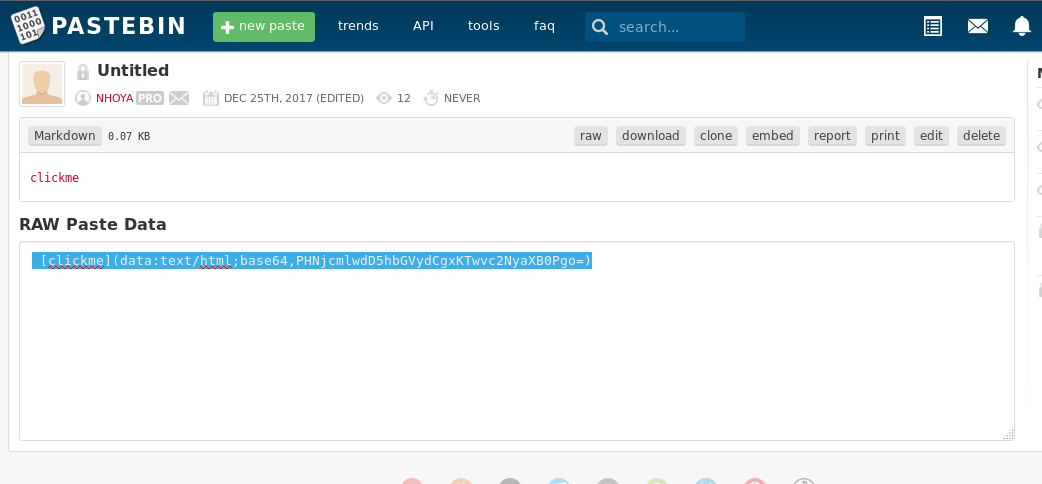This screenshot has height=484, width=1042.
Task: Click the user avatar thumbnail
Action: [42, 84]
